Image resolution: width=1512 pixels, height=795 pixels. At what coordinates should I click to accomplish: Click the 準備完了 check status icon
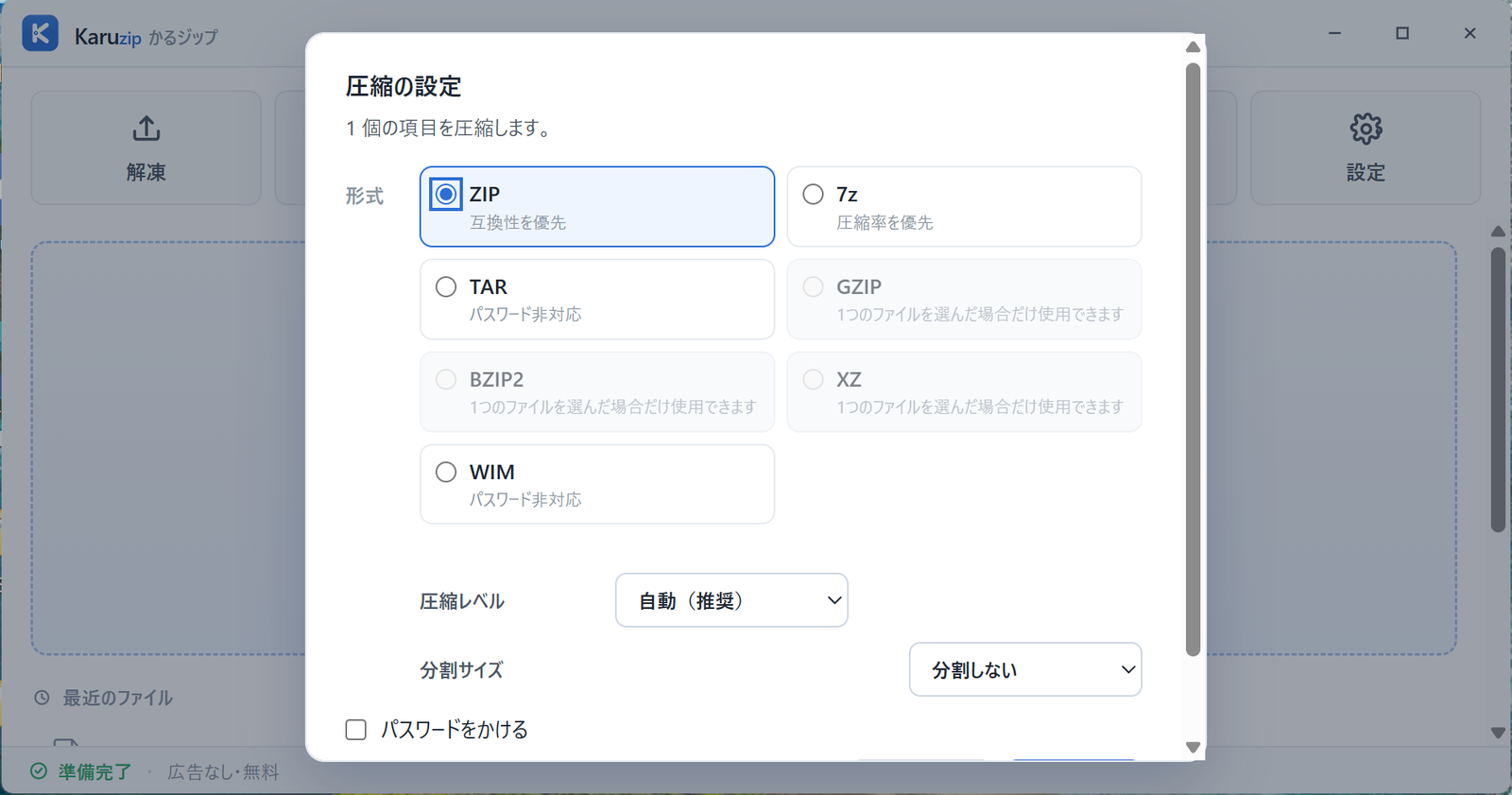(39, 771)
